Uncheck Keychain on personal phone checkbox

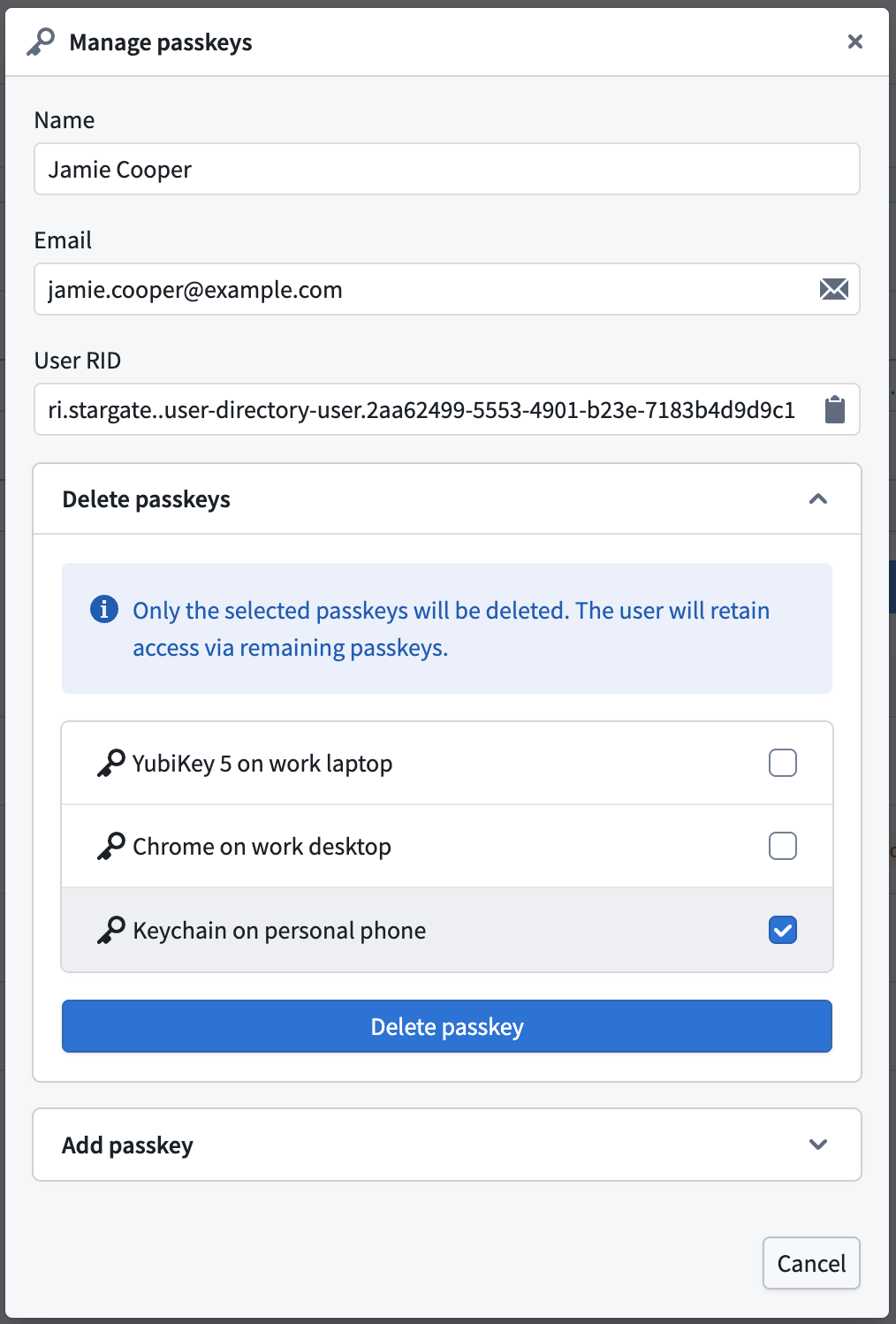782,930
